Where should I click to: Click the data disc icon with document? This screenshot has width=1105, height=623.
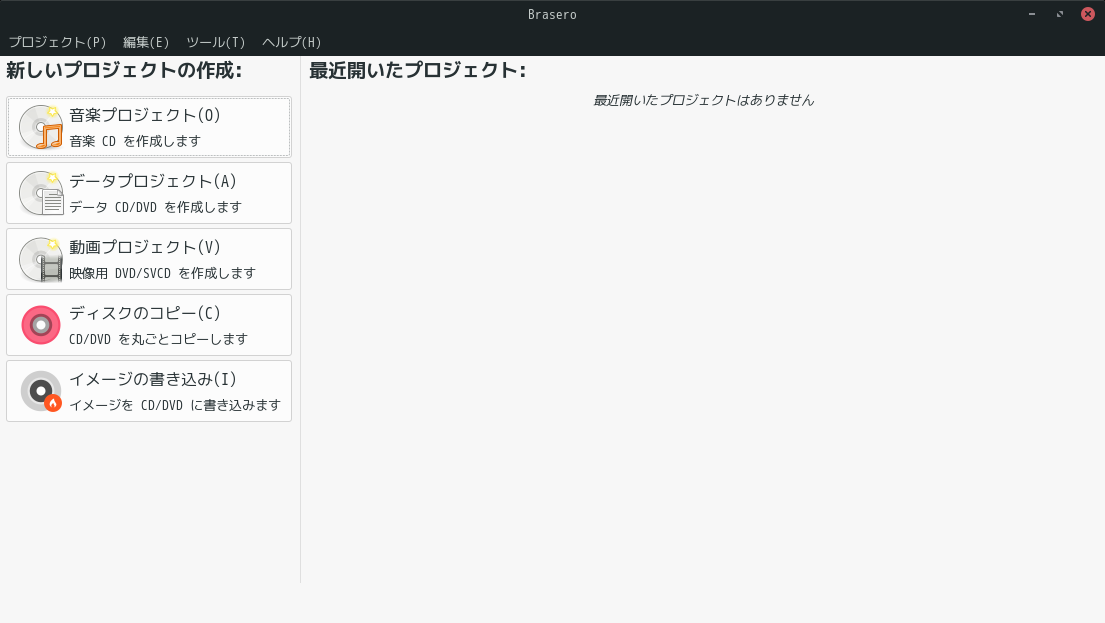[x=41, y=193]
